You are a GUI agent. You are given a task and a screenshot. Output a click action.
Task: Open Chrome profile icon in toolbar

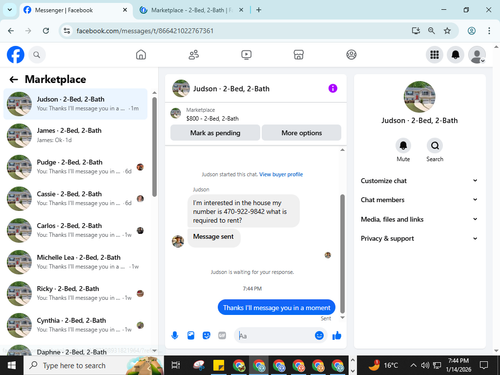pyautogui.click(x=471, y=31)
